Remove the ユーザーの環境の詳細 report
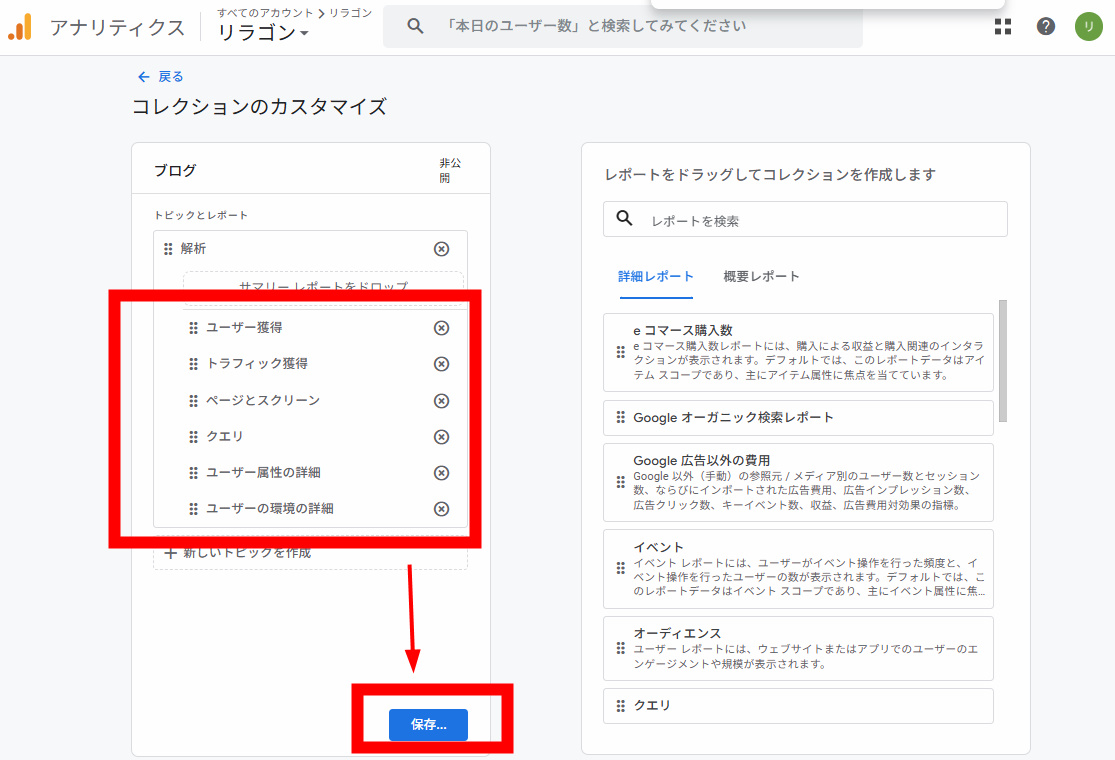Screen dimensions: 1115x760 pyautogui.click(x=441, y=509)
